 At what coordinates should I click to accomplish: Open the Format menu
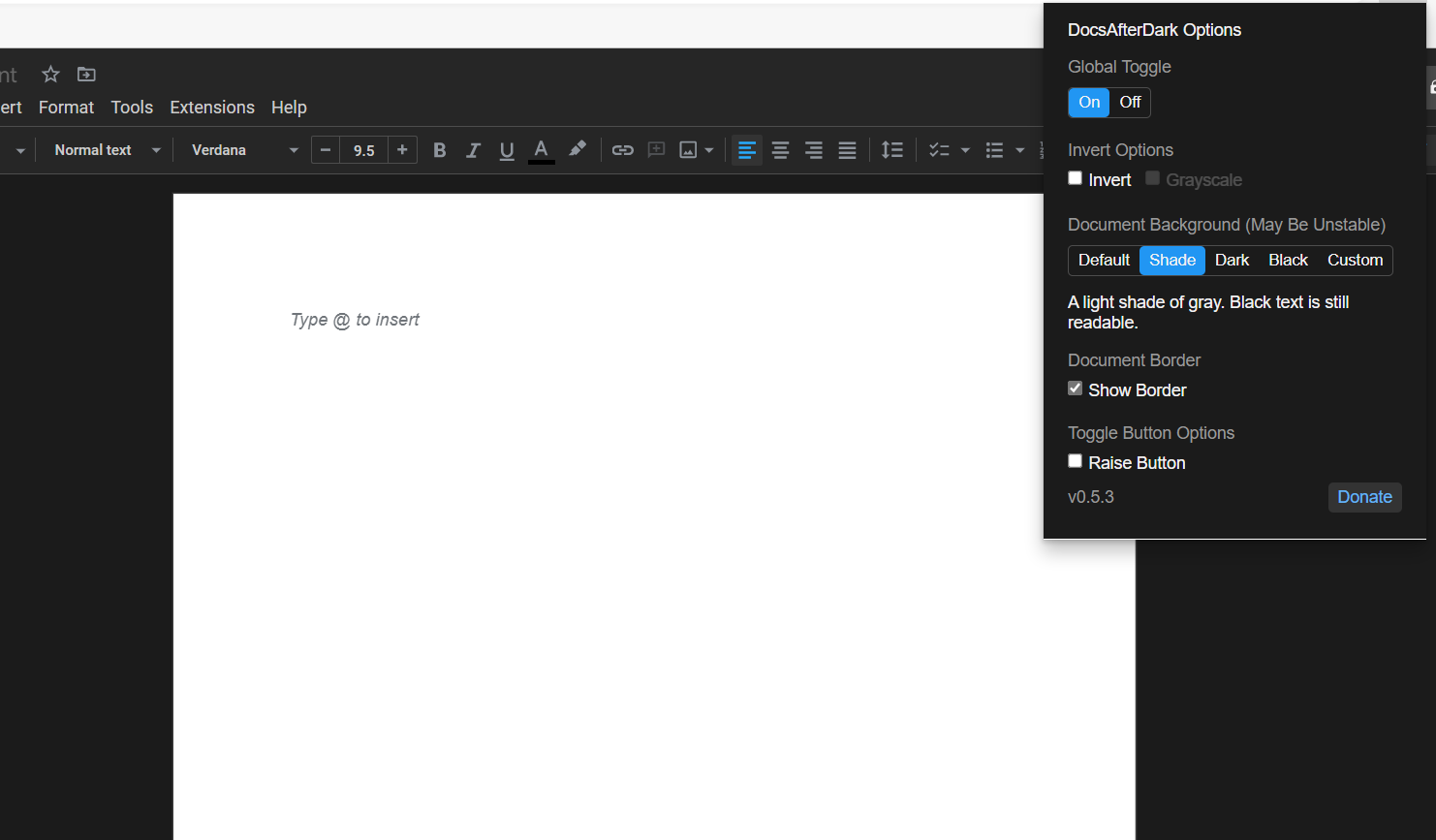tap(66, 108)
